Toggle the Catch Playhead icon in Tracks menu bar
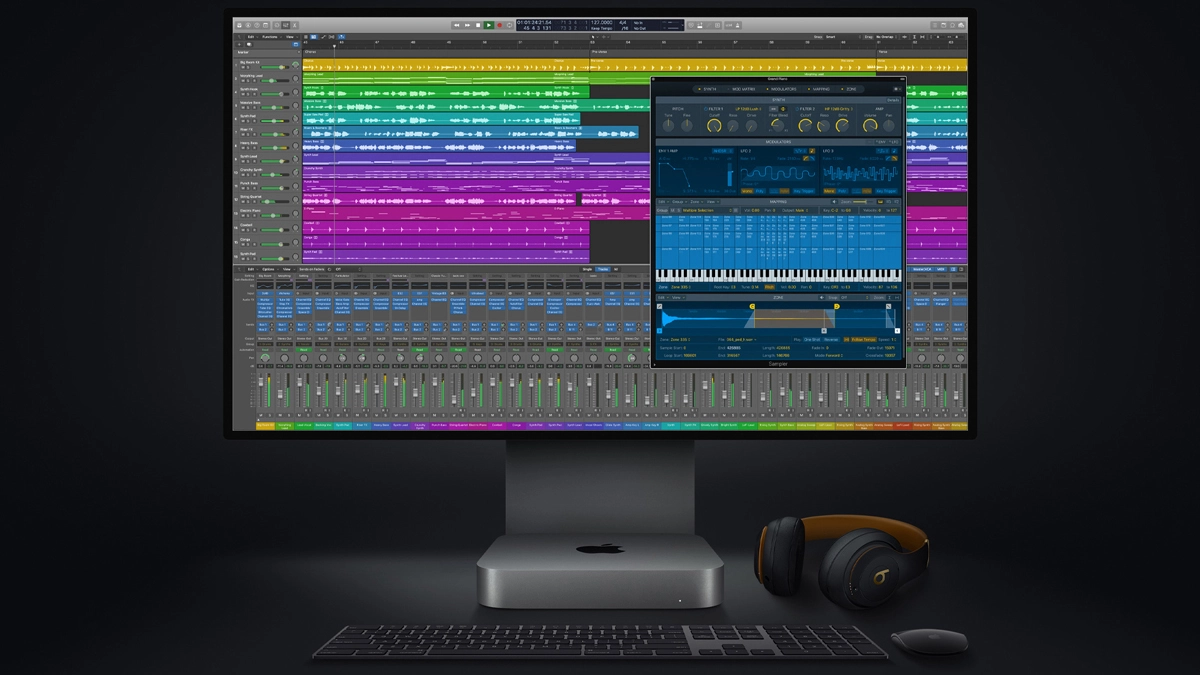Image resolution: width=1200 pixels, height=675 pixels. 342,37
